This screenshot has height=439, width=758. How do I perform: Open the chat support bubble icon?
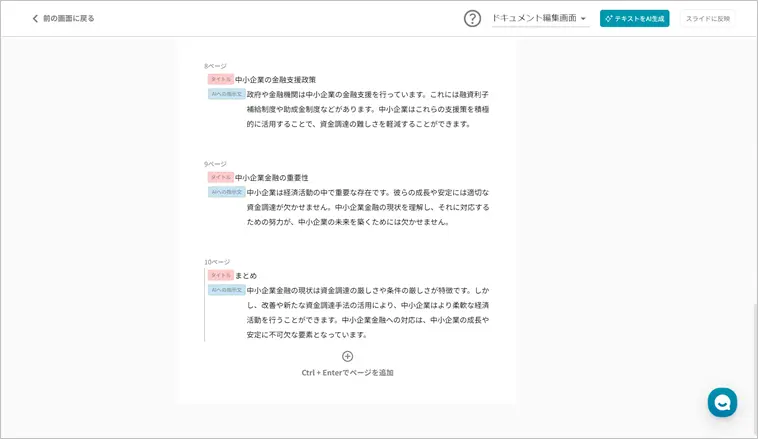click(722, 402)
